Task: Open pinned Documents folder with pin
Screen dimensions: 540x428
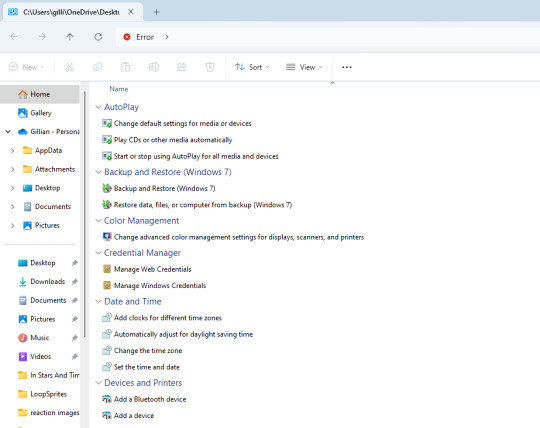Action: tap(42, 300)
